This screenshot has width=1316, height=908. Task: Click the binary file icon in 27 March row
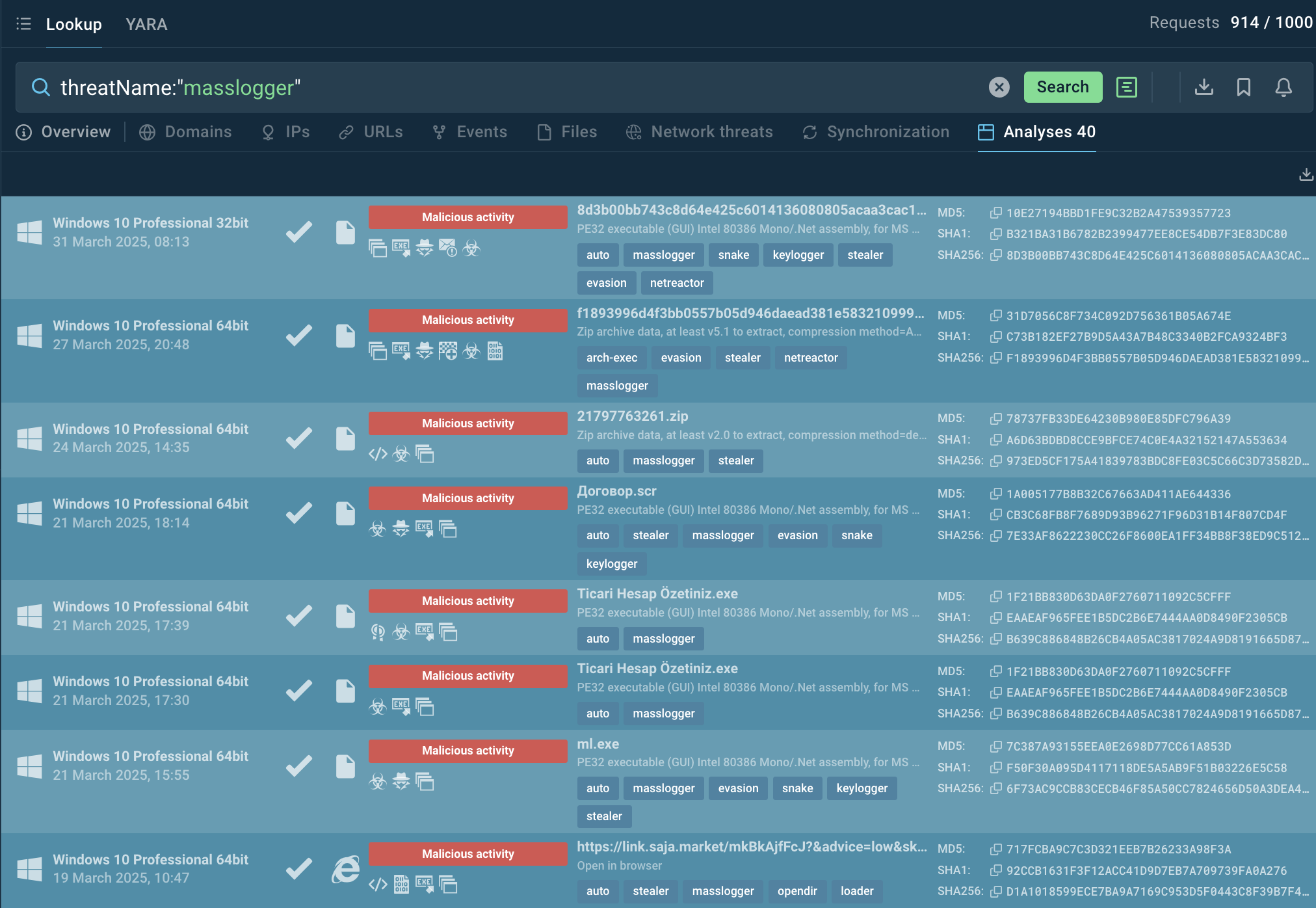pos(495,351)
